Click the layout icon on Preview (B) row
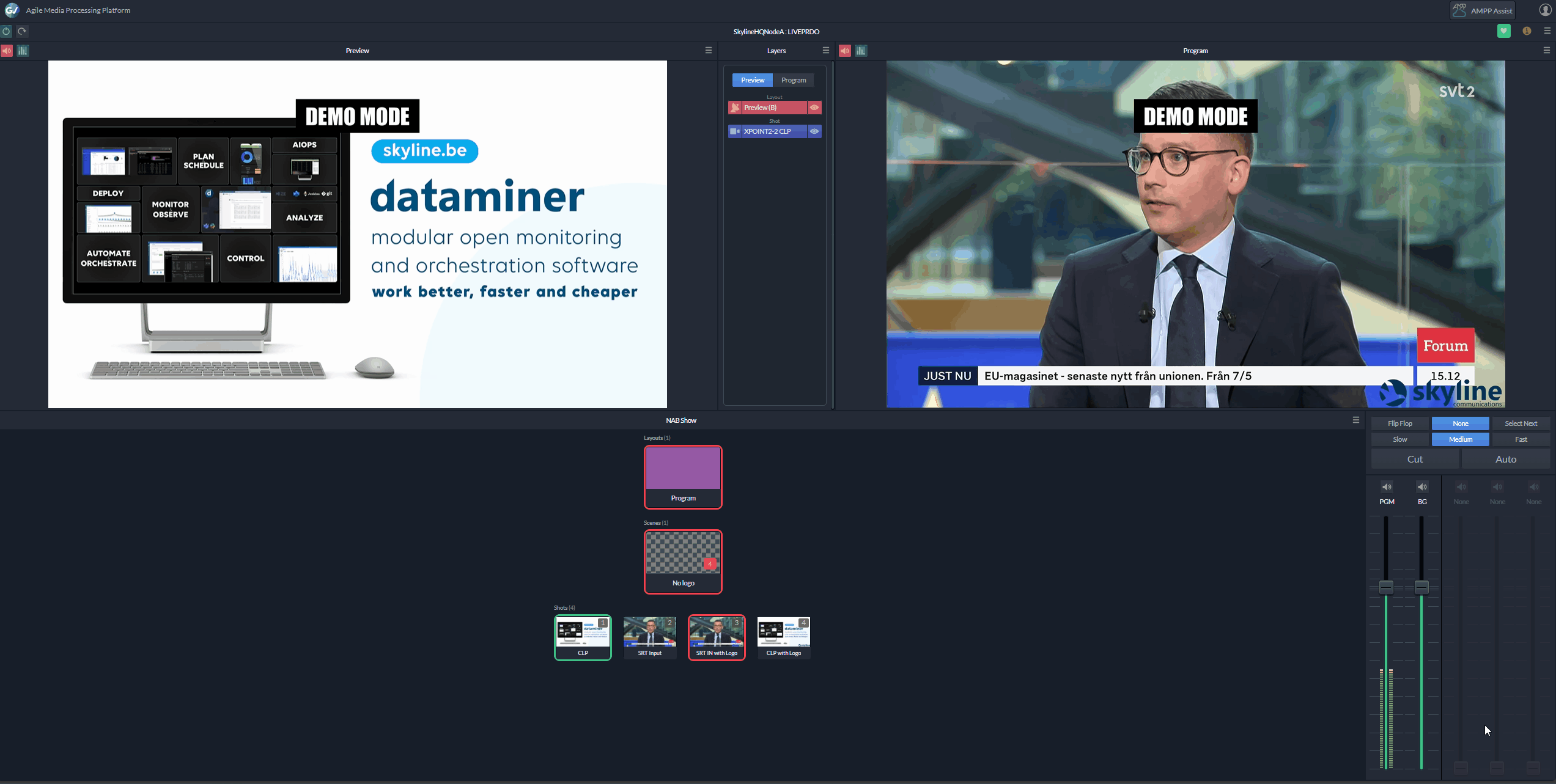 coord(735,108)
